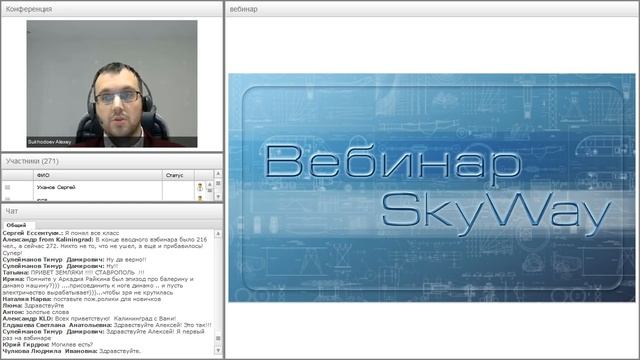The image size is (640, 360).
Task: Click Сулейманов Тимур's Ну да верно message
Action: point(74,259)
